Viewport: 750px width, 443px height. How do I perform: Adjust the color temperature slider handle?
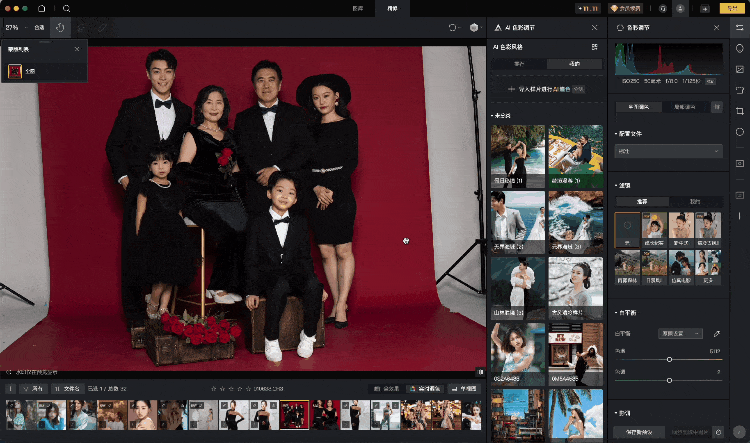669,359
